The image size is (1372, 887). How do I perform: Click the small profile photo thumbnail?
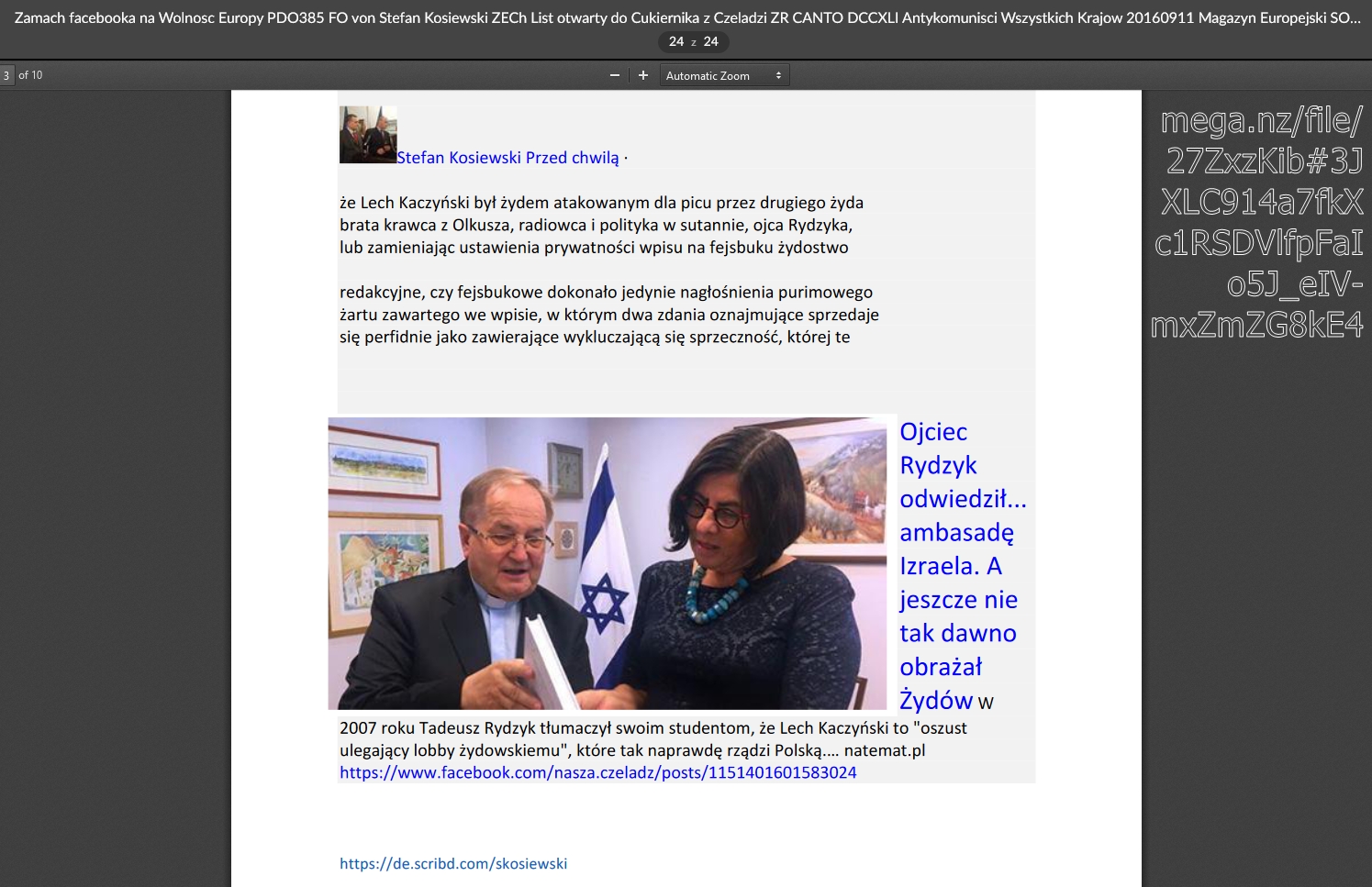[x=368, y=135]
